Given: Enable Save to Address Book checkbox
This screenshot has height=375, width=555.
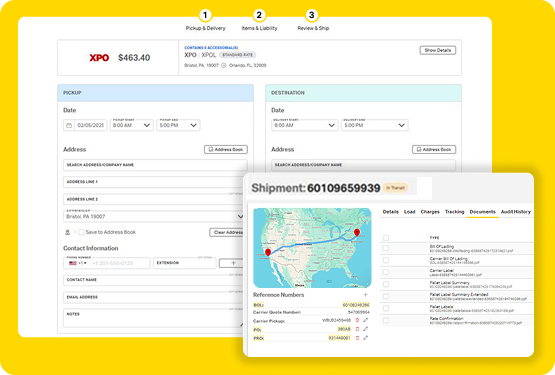Looking at the screenshot, I should coord(81,232).
